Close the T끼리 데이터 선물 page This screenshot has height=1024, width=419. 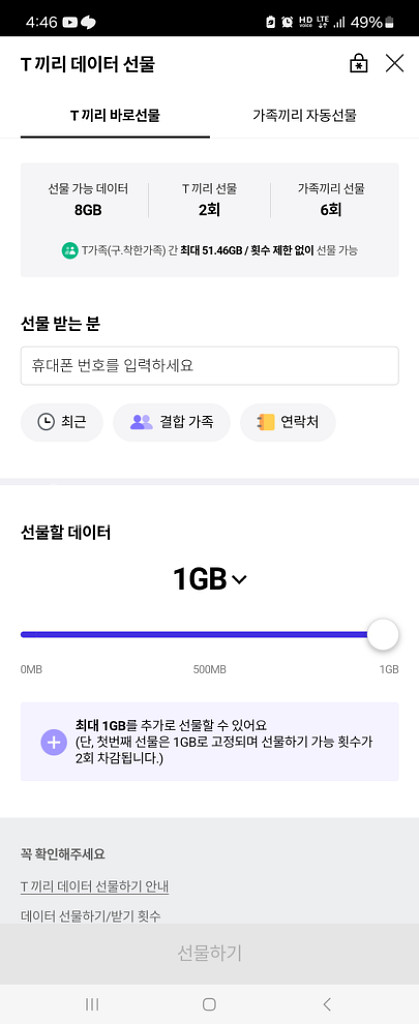[x=395, y=63]
